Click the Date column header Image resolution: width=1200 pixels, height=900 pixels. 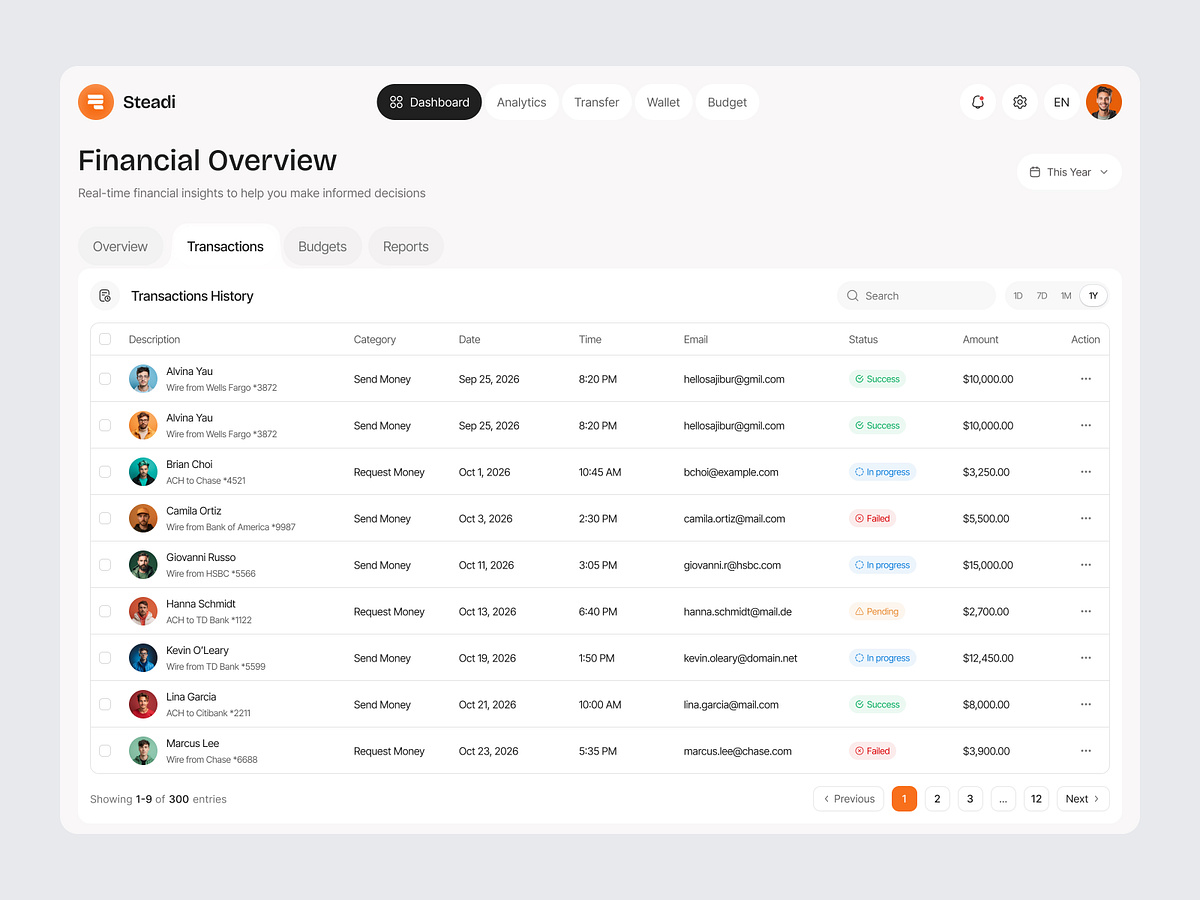click(470, 339)
